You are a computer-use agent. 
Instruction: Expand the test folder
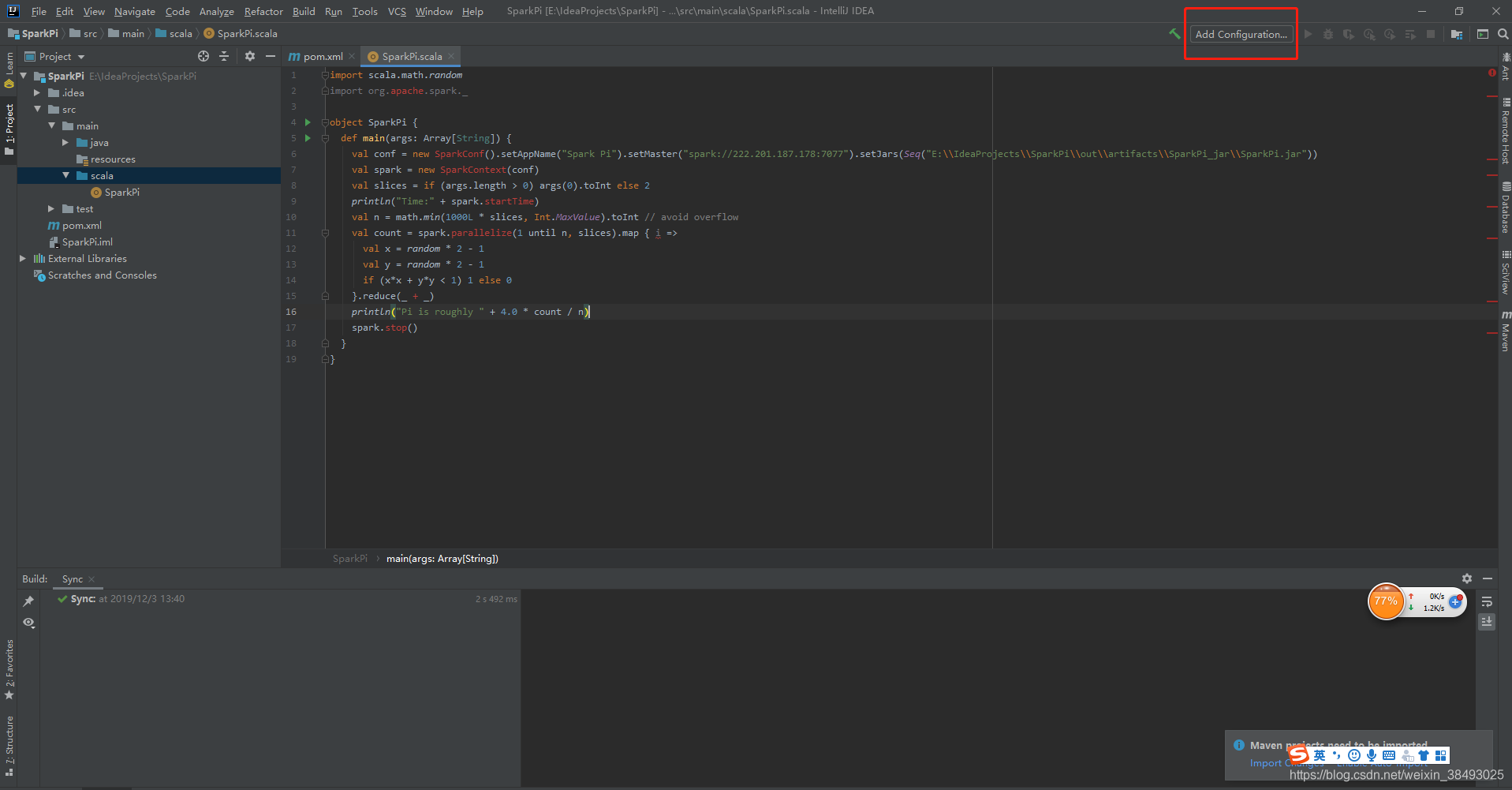51,208
